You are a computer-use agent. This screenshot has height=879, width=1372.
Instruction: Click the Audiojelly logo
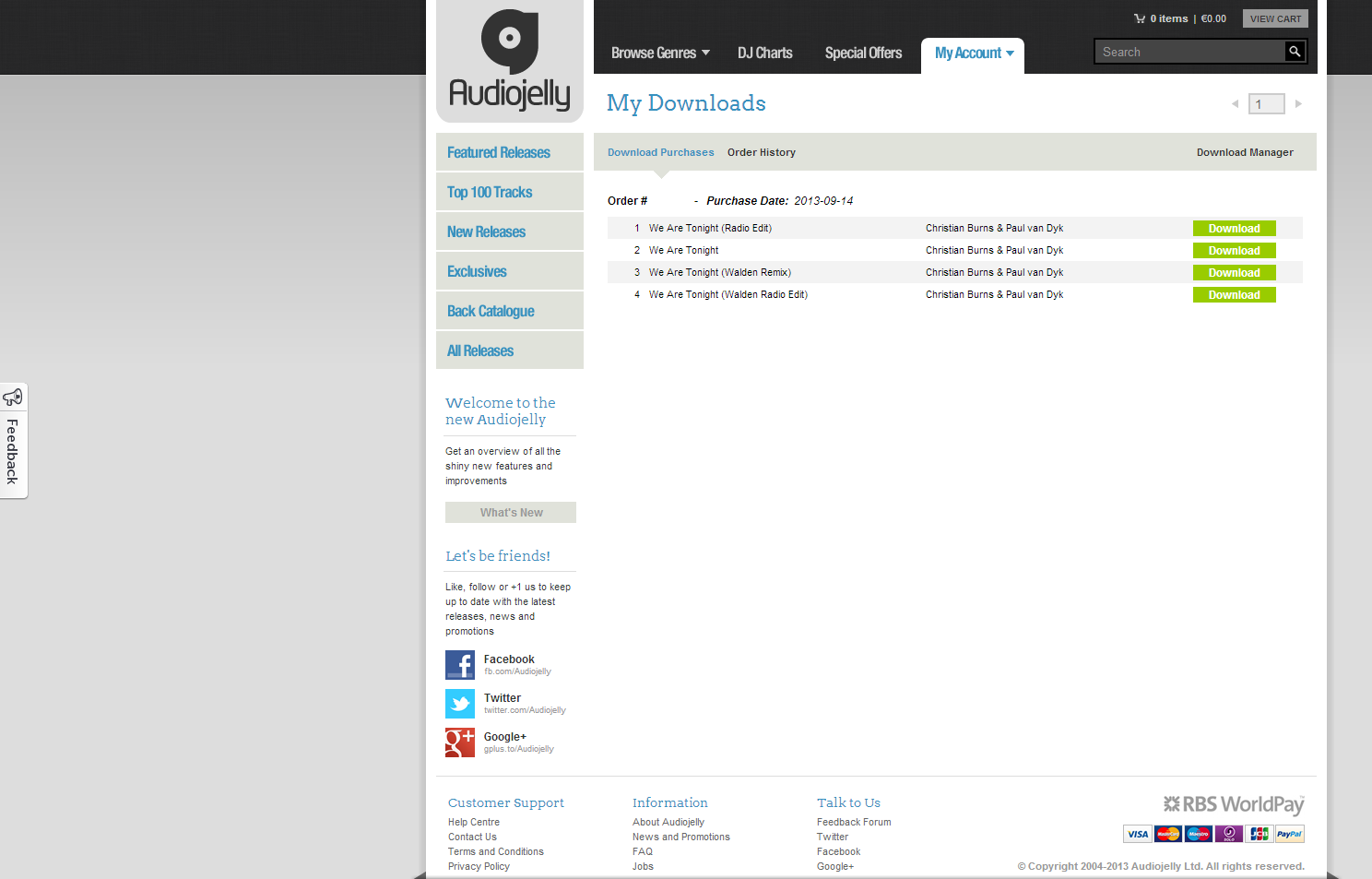[509, 61]
